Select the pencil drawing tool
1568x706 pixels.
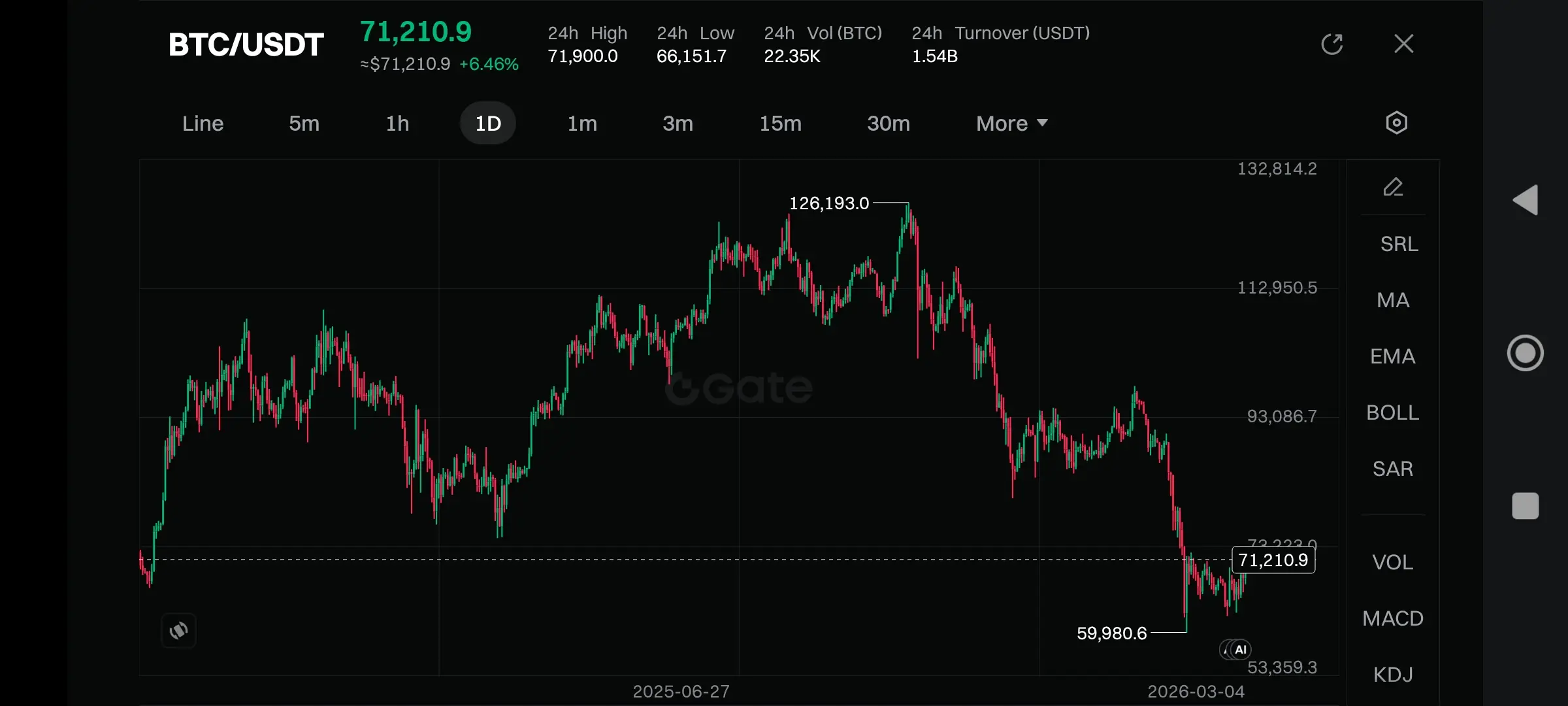pos(1393,188)
